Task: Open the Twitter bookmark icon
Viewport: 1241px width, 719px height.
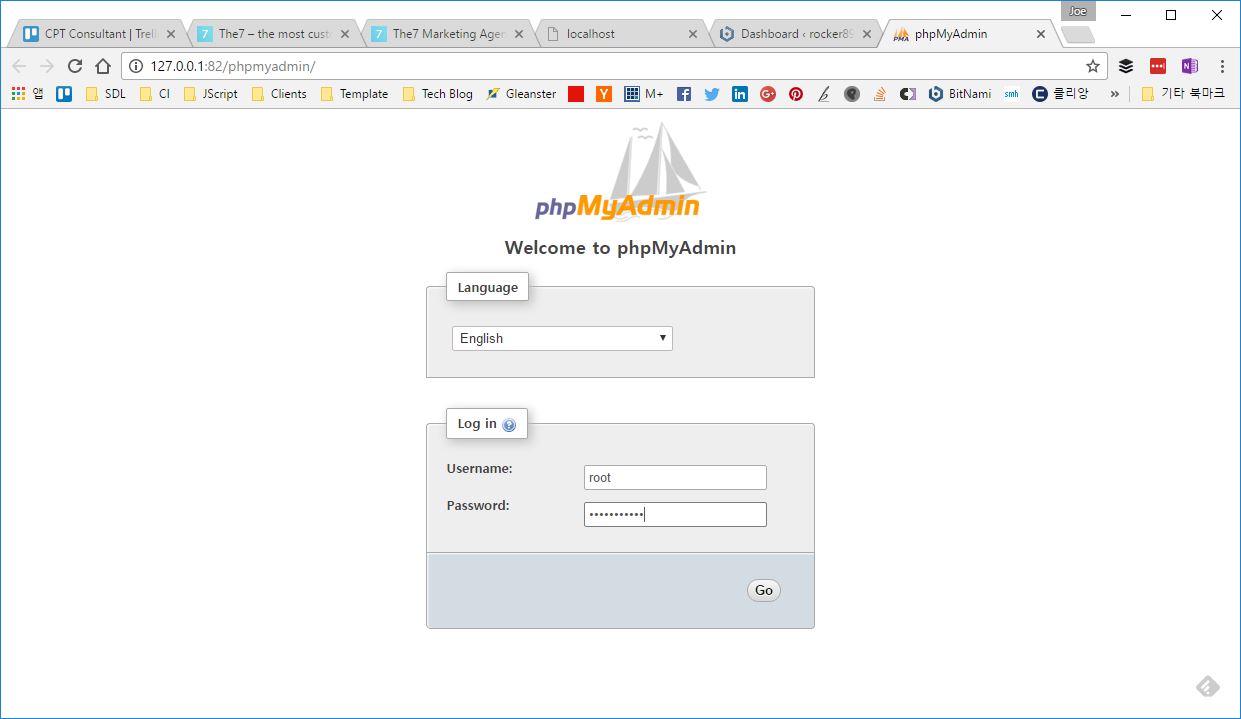Action: coord(712,94)
